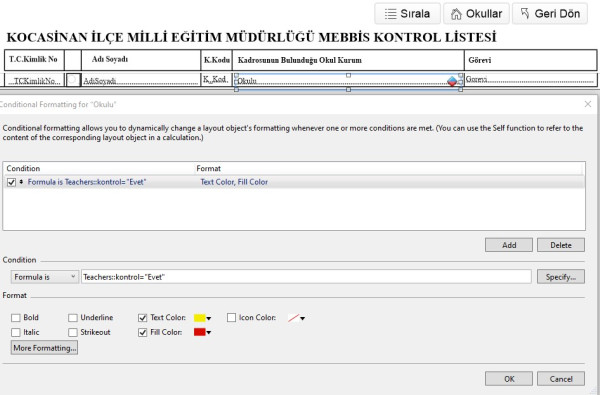Click the Geri Dön arrow icon
The image size is (600, 395).
[x=525, y=13]
